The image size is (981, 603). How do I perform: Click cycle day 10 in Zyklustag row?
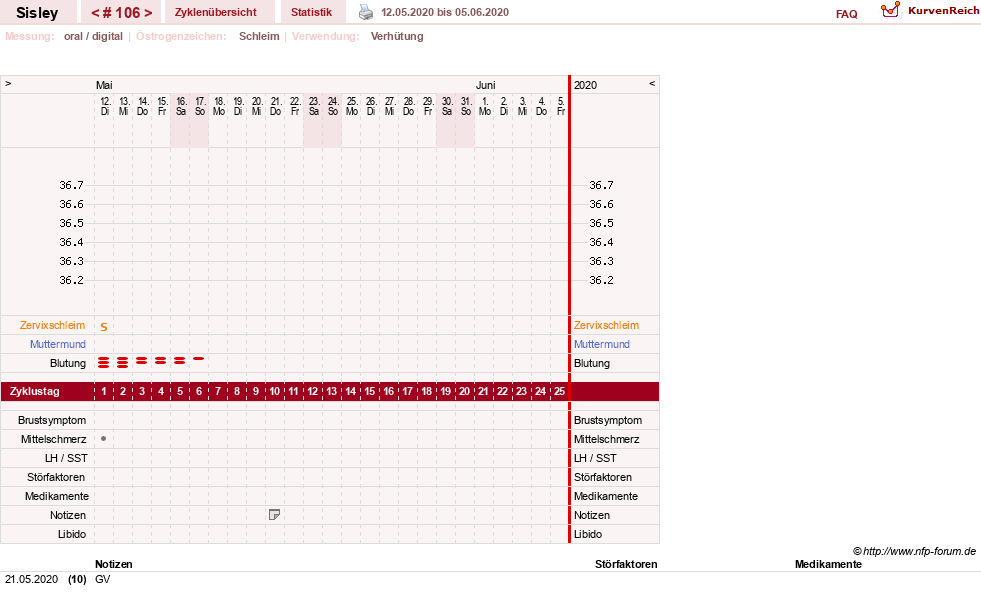[x=275, y=392]
